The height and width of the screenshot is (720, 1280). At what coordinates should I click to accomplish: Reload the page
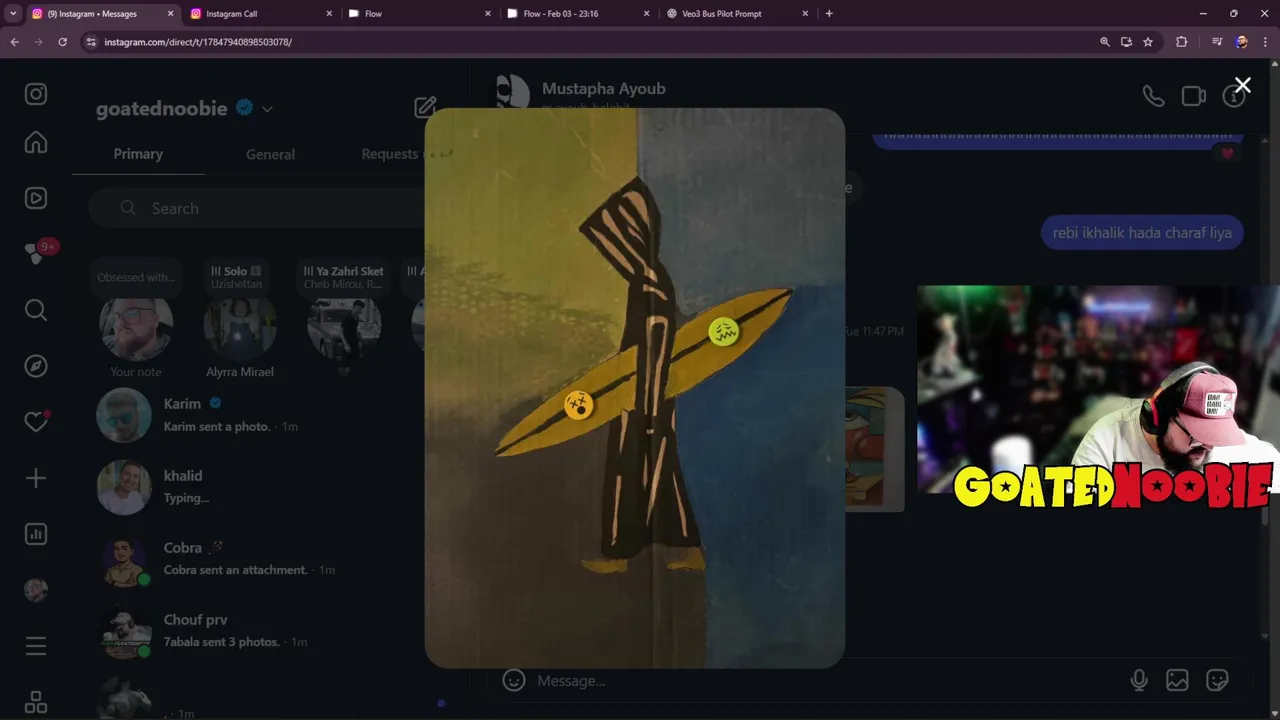[62, 42]
